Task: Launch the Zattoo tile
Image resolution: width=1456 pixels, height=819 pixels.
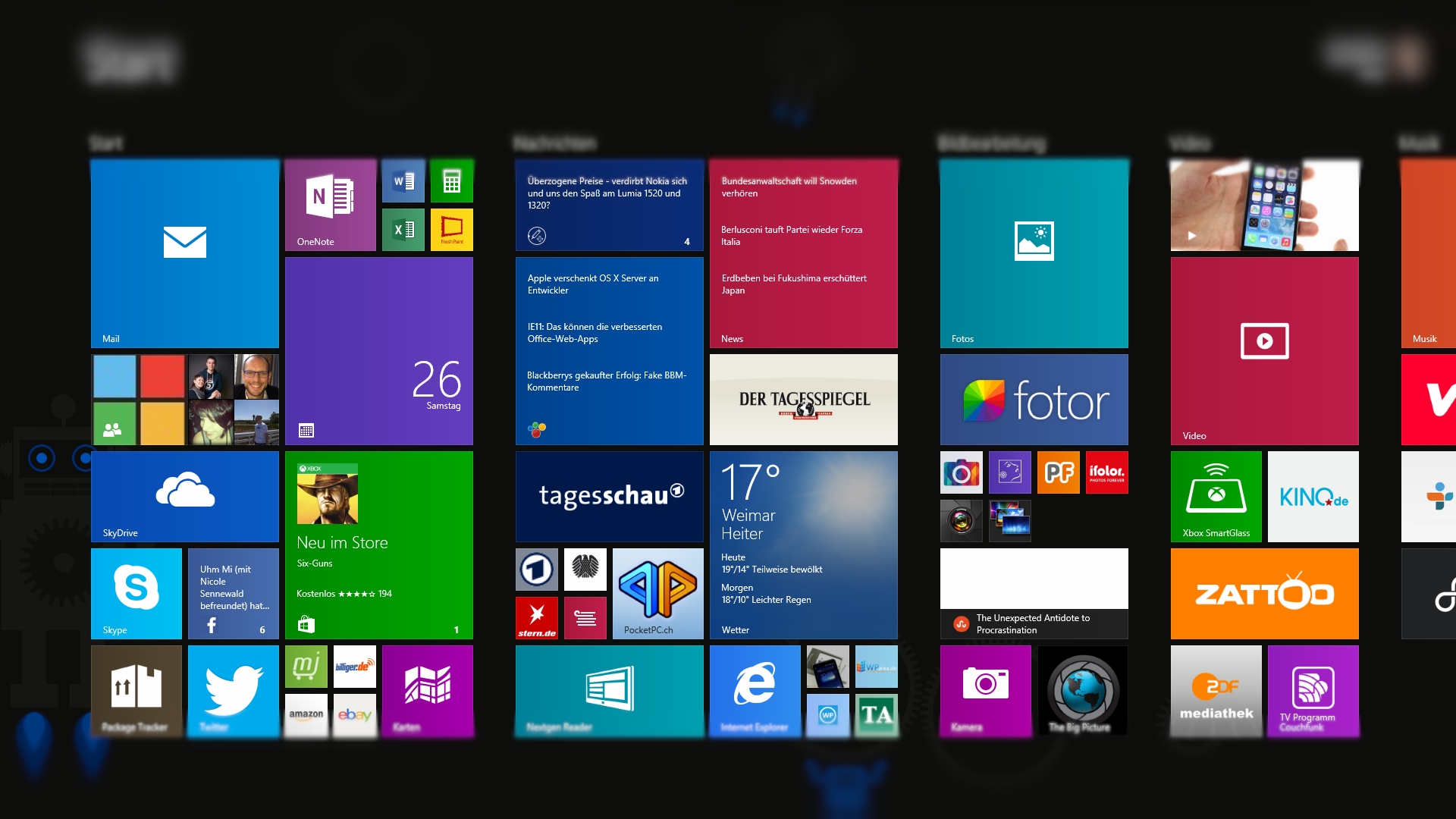Action: (1265, 594)
